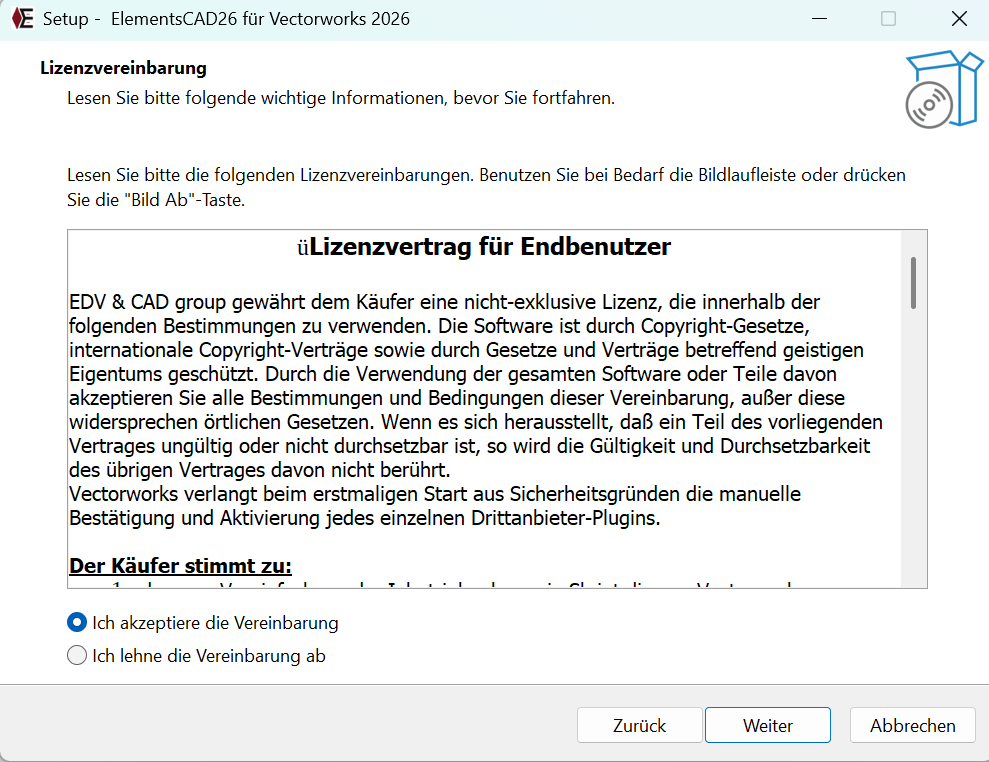The width and height of the screenshot is (989, 762).
Task: Click the scrollbar track below the thumb
Action: click(x=913, y=450)
